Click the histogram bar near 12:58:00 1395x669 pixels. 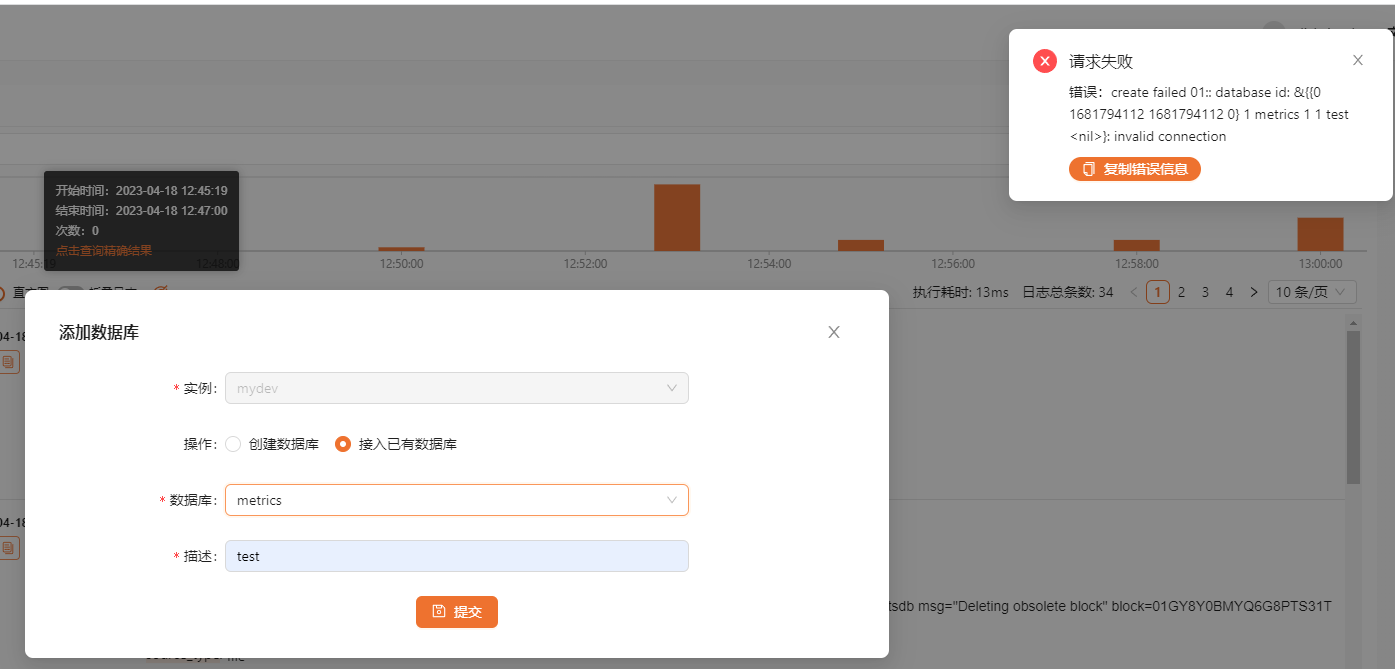1136,245
